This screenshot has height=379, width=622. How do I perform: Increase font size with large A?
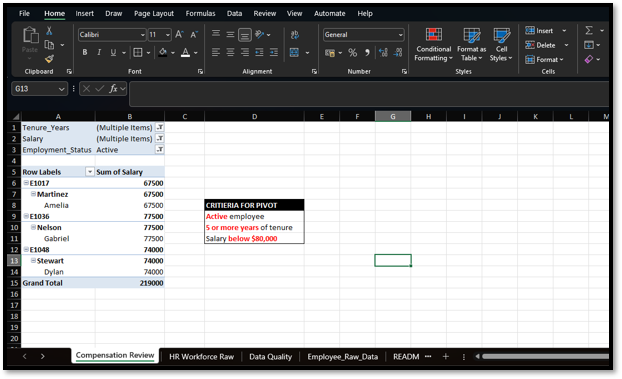[179, 35]
